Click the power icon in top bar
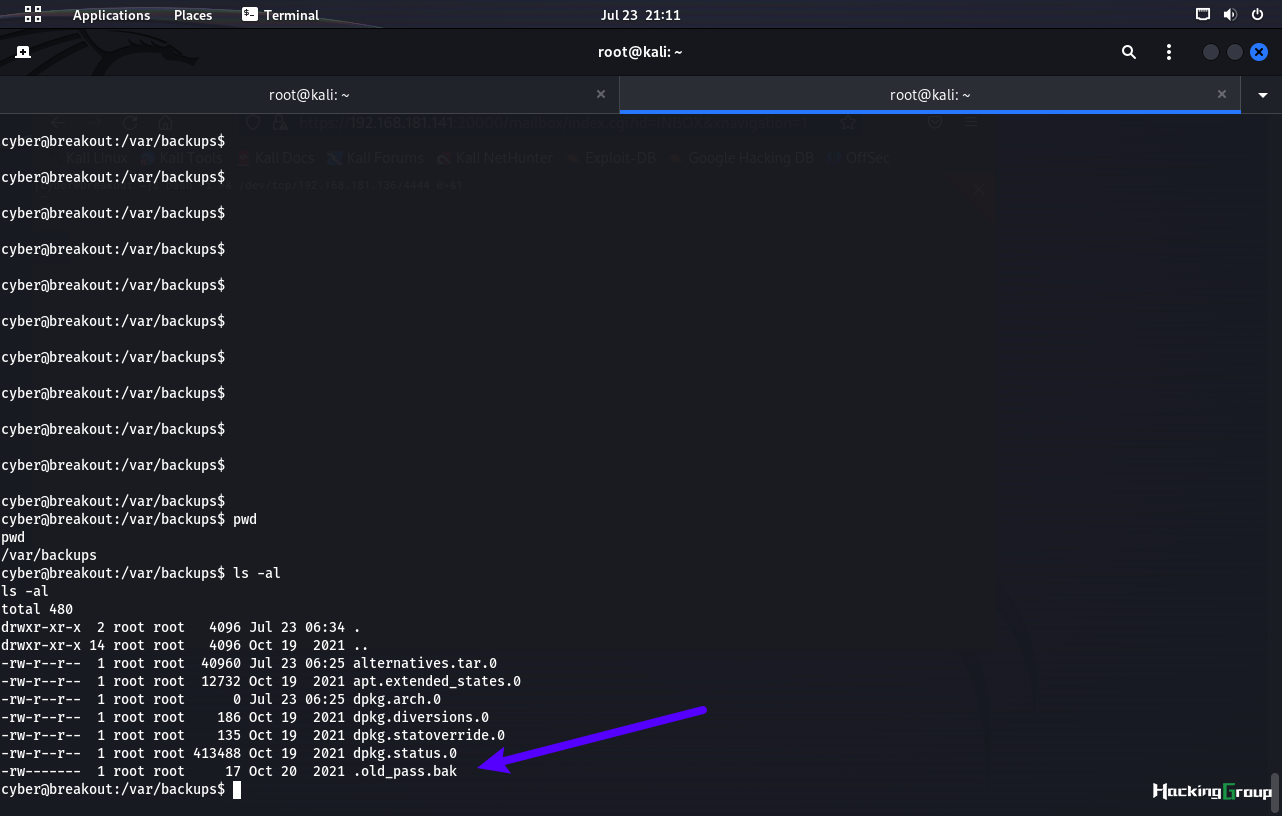The image size is (1282, 816). (1257, 14)
